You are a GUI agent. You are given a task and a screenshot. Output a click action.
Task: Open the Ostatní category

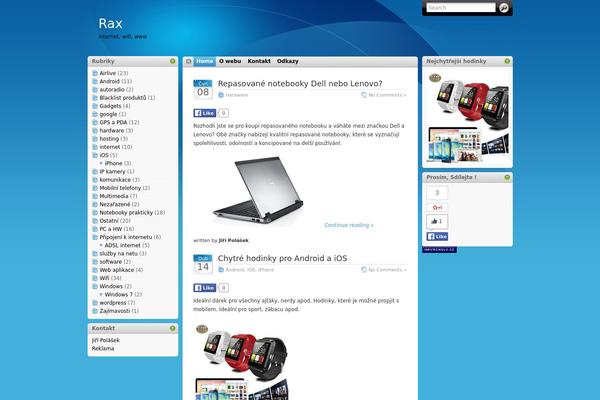click(109, 221)
